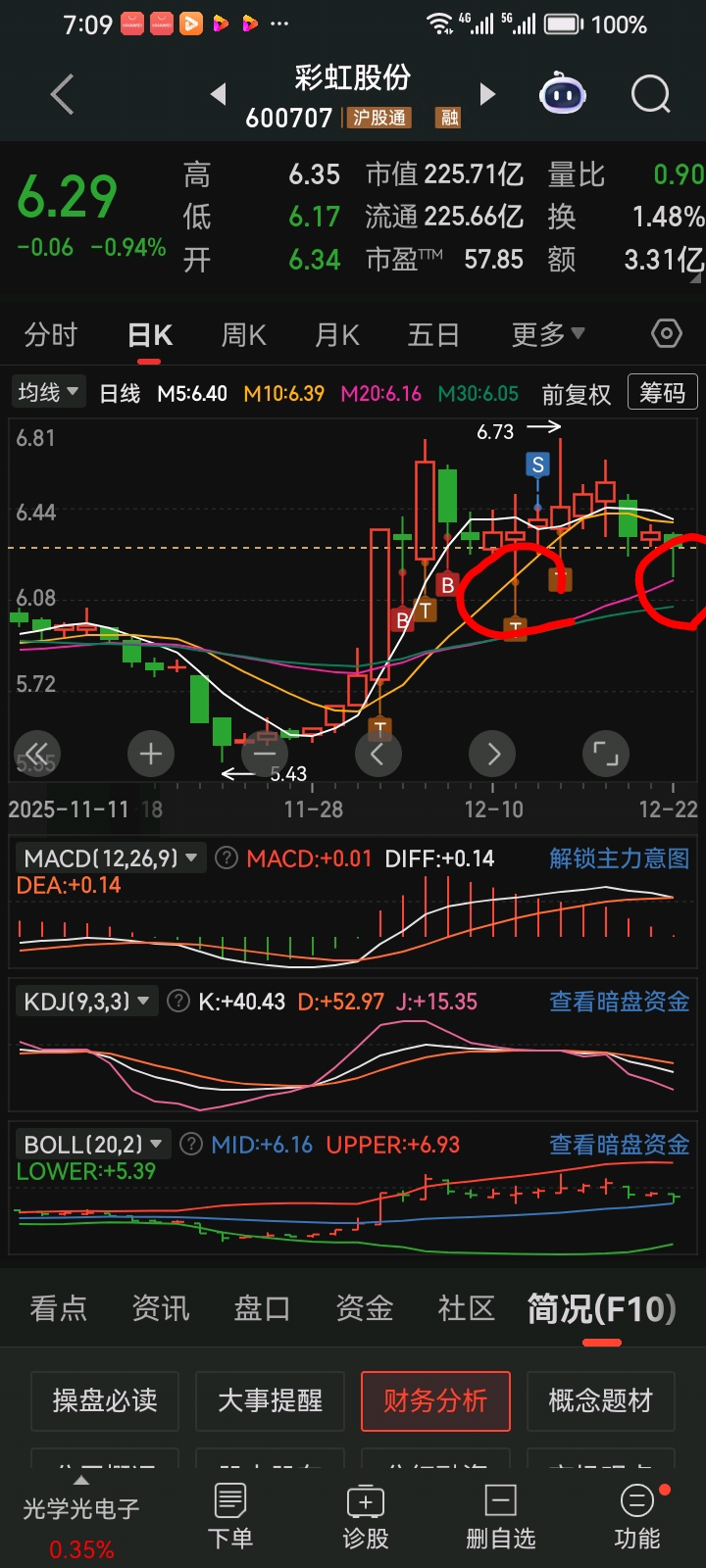The height and width of the screenshot is (1568, 706).
Task: Open 资讯 tab
Action: (x=160, y=1308)
